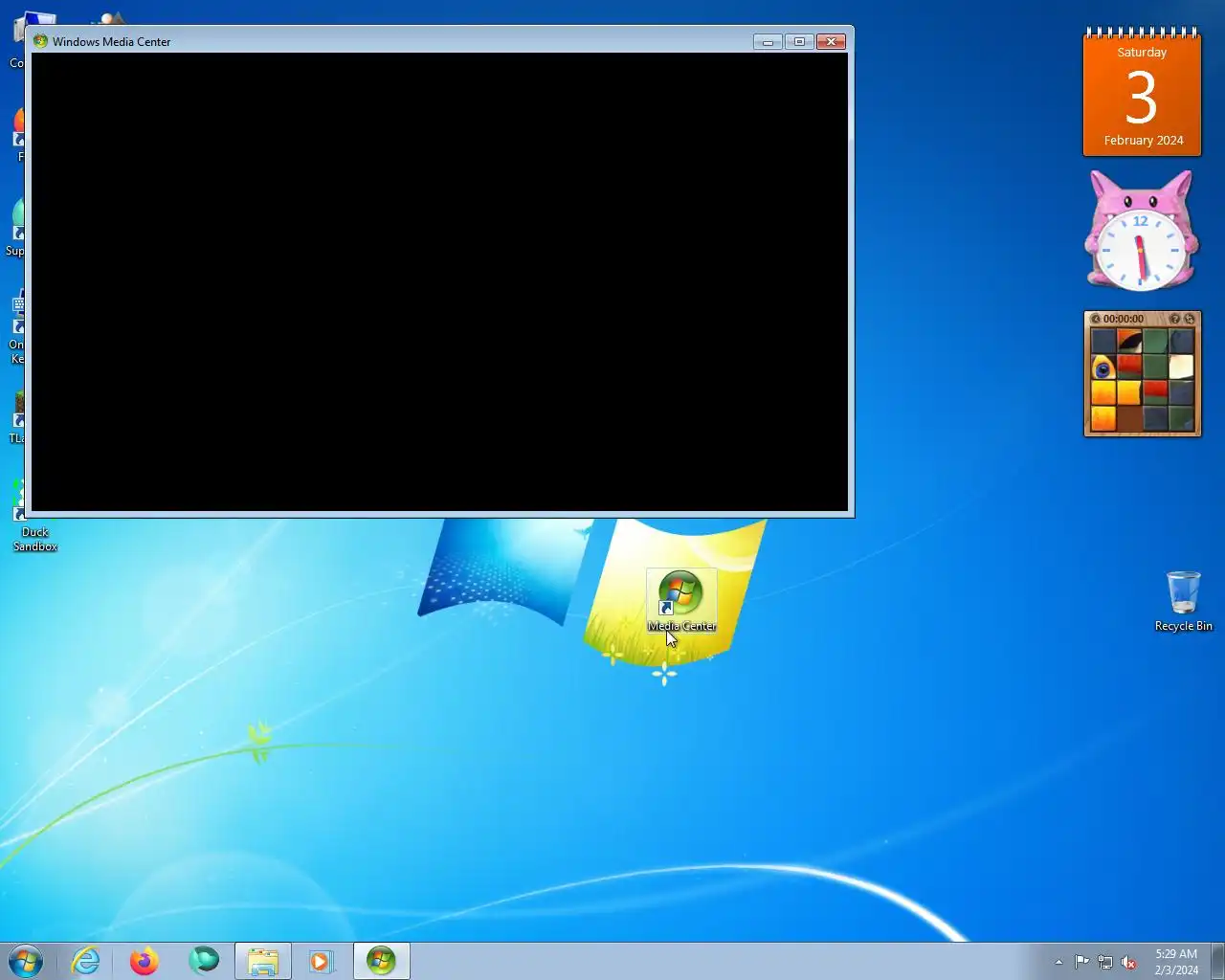Open Windows Explorer folder on taskbar
Image resolution: width=1225 pixels, height=980 pixels.
(263, 961)
